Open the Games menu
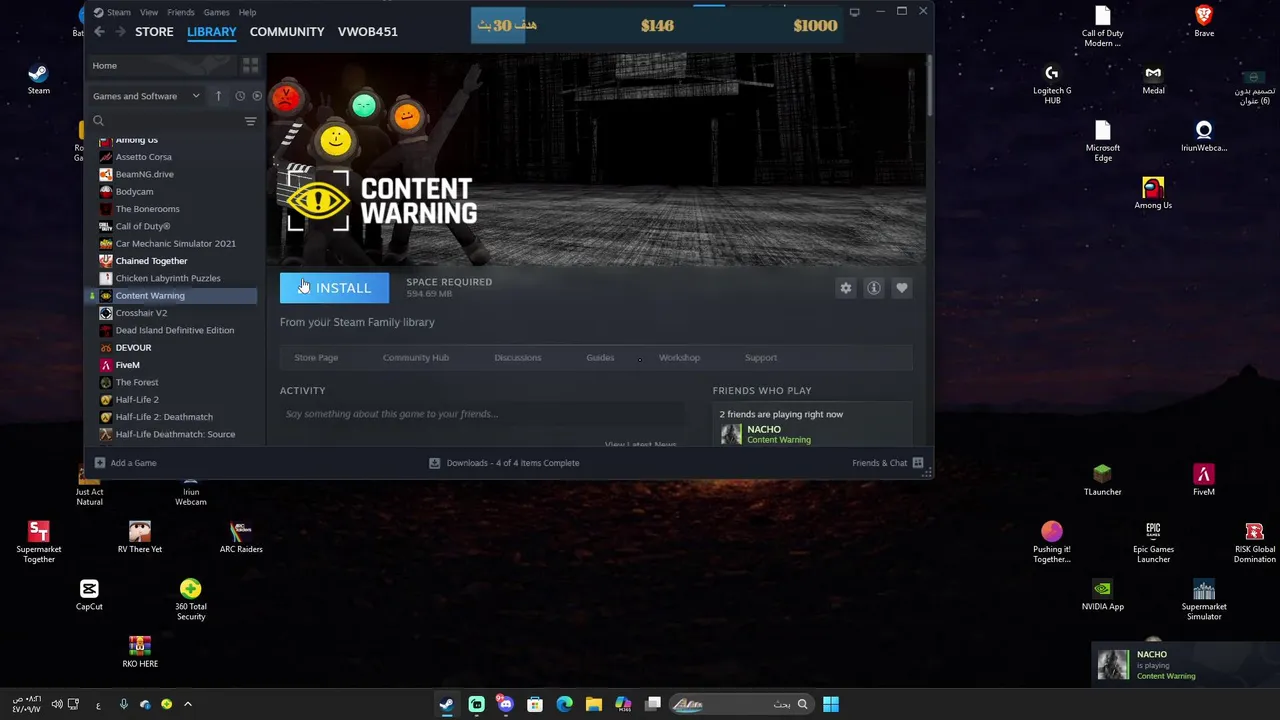1280x720 pixels. click(x=216, y=12)
